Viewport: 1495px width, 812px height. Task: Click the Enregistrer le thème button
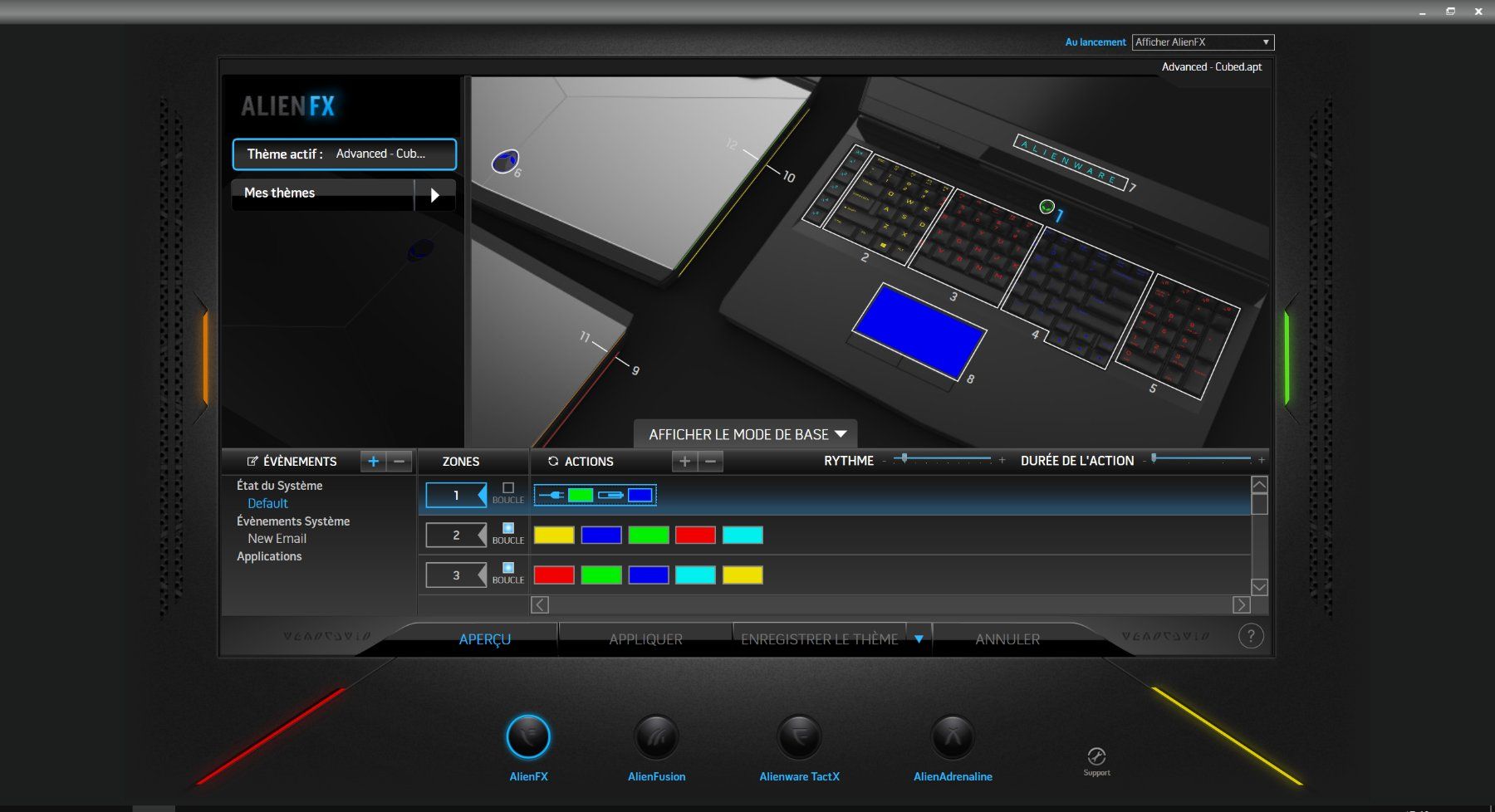point(819,639)
